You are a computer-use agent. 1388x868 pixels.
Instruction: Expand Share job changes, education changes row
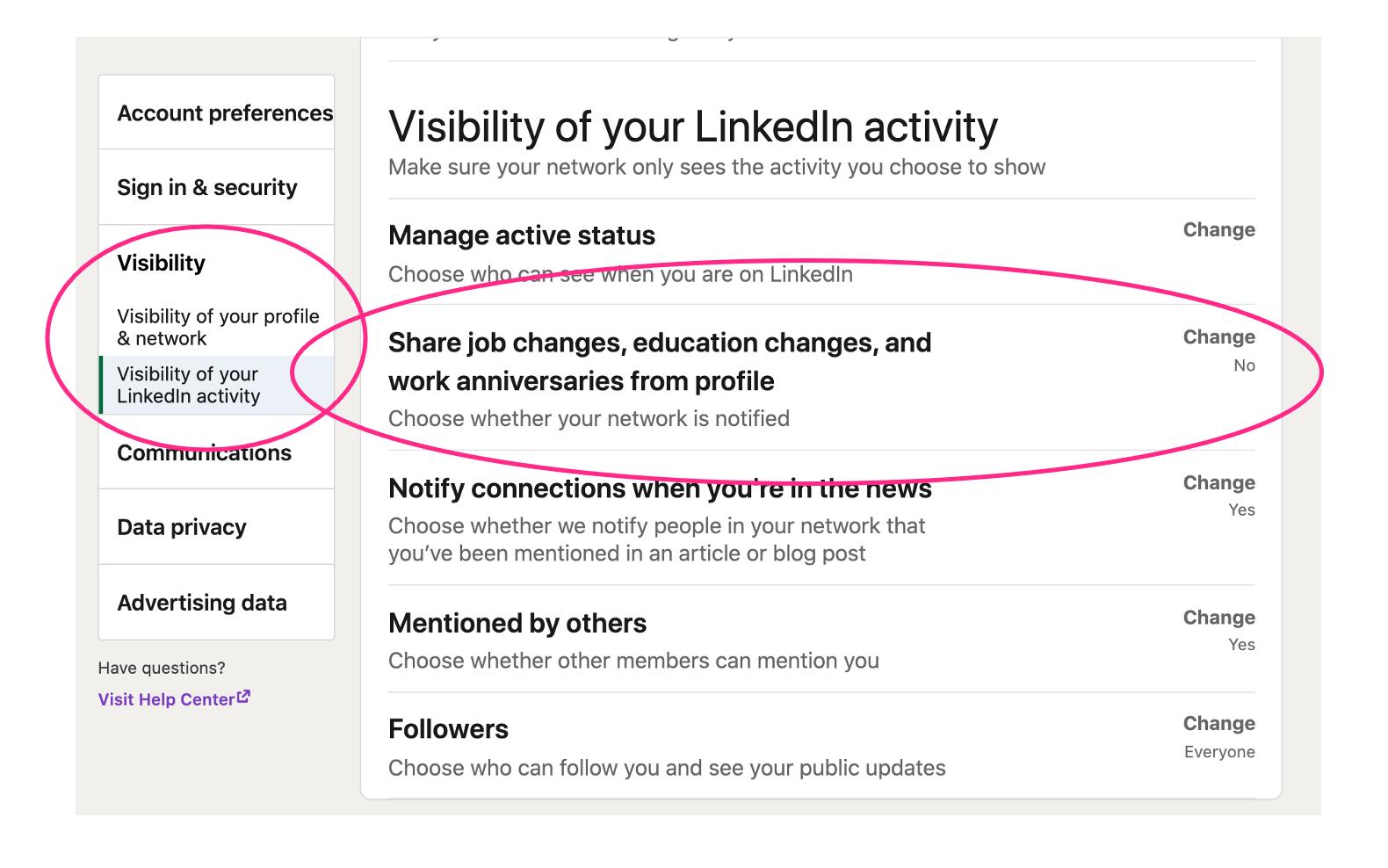821,378
